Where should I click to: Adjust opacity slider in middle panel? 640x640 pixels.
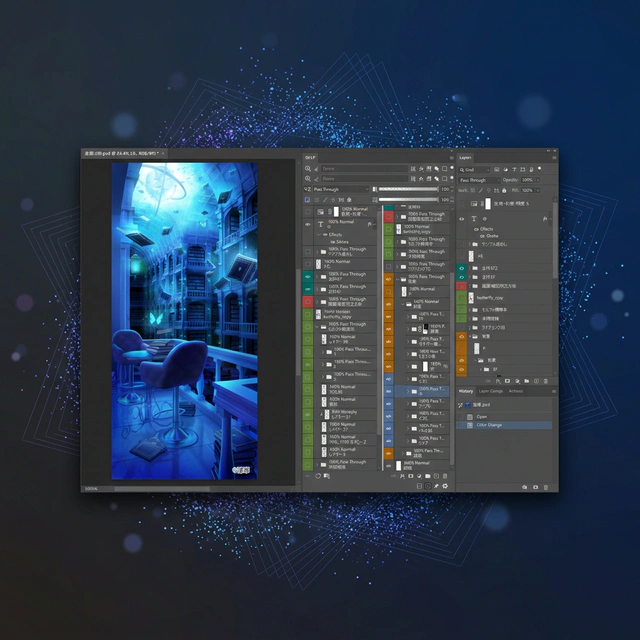pos(408,189)
